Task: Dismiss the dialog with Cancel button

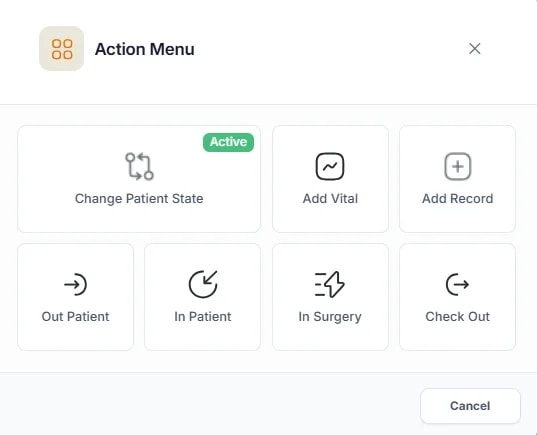Action: [470, 406]
